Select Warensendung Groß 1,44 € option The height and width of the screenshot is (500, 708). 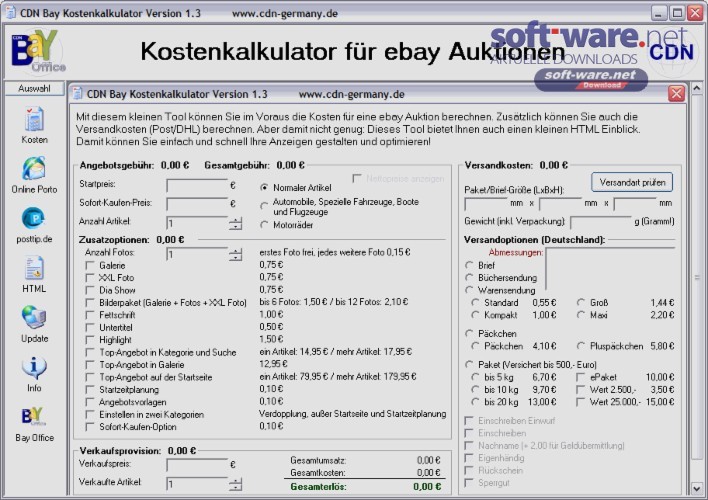(581, 303)
